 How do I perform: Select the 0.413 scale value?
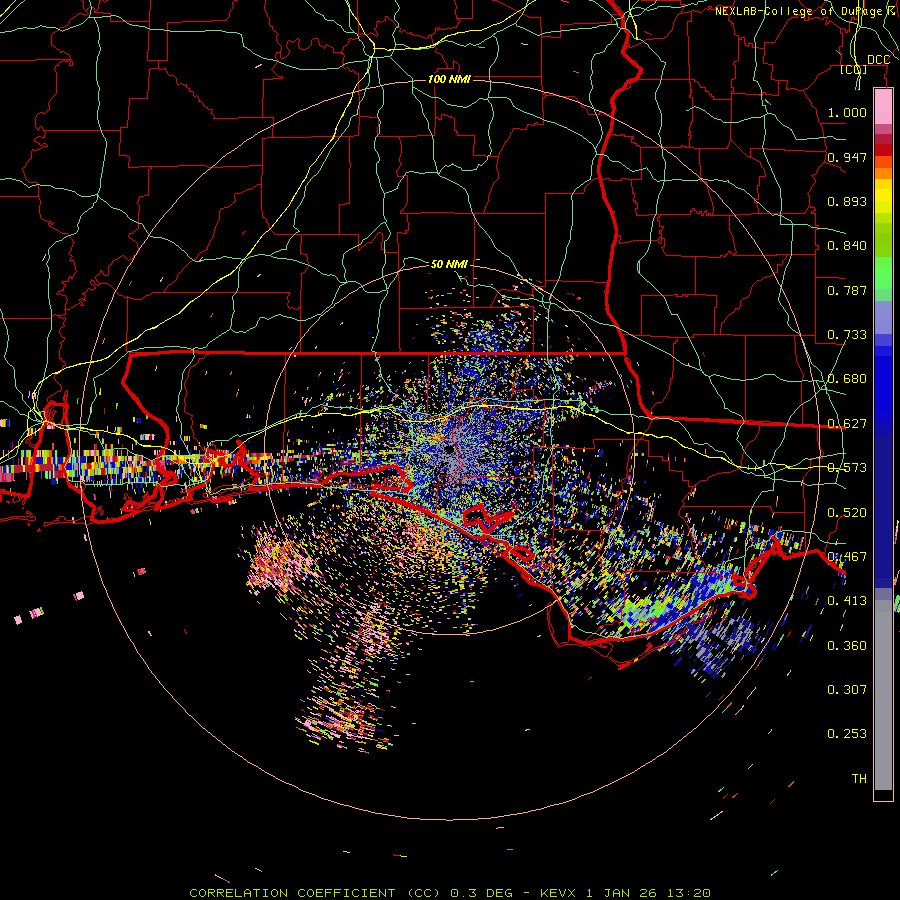click(x=847, y=601)
